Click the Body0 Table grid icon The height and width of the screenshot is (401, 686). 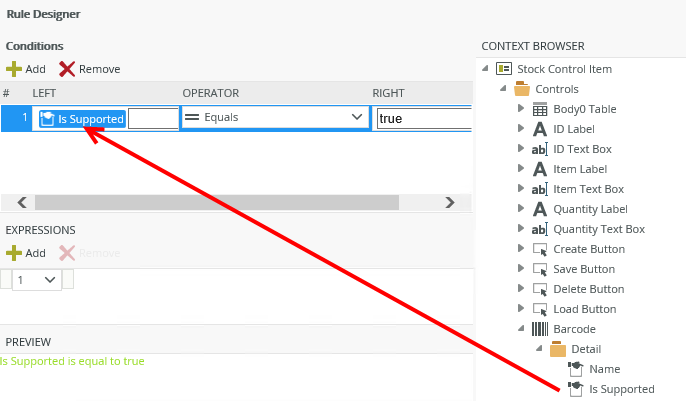(x=539, y=109)
